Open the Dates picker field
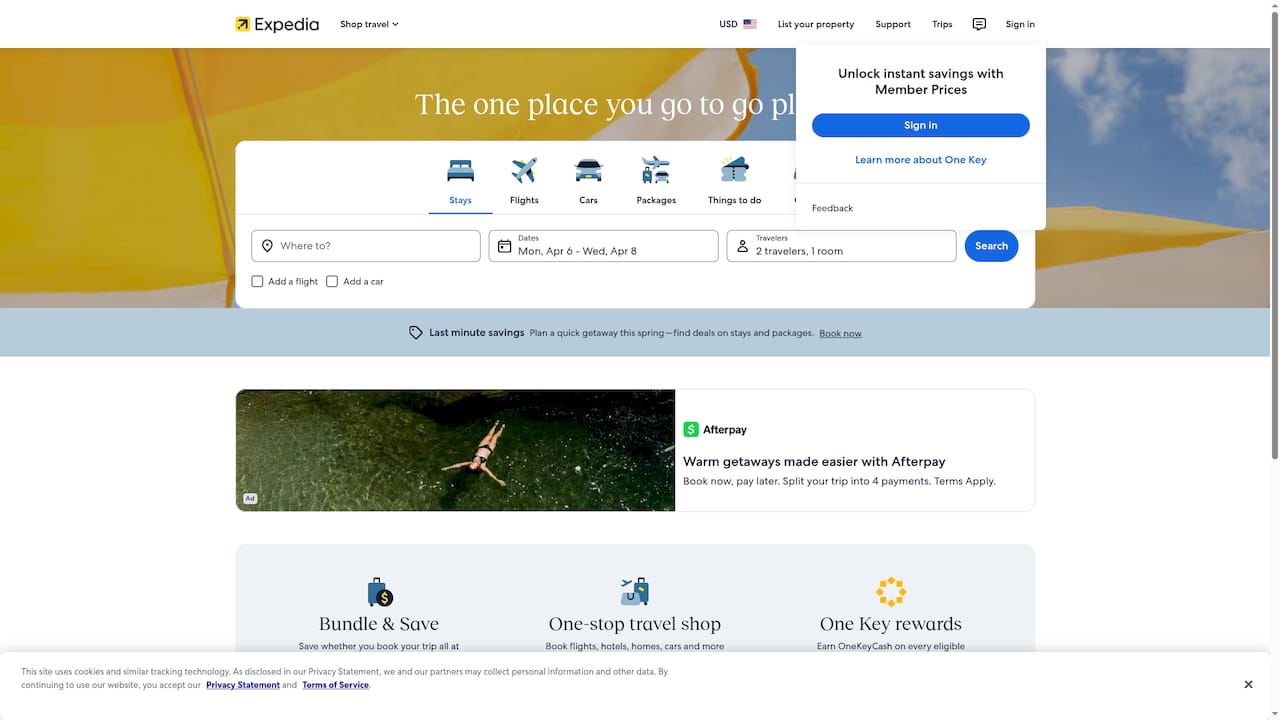 coord(602,245)
